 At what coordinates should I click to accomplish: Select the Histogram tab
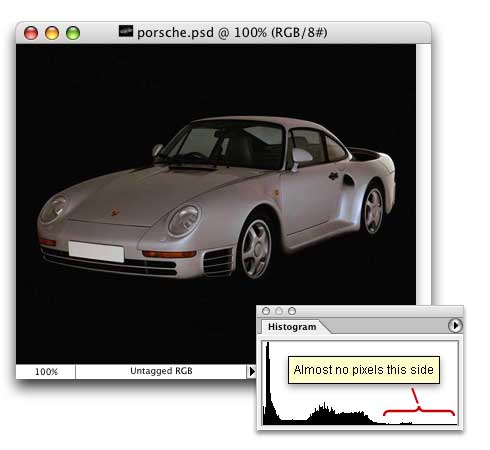[x=292, y=327]
